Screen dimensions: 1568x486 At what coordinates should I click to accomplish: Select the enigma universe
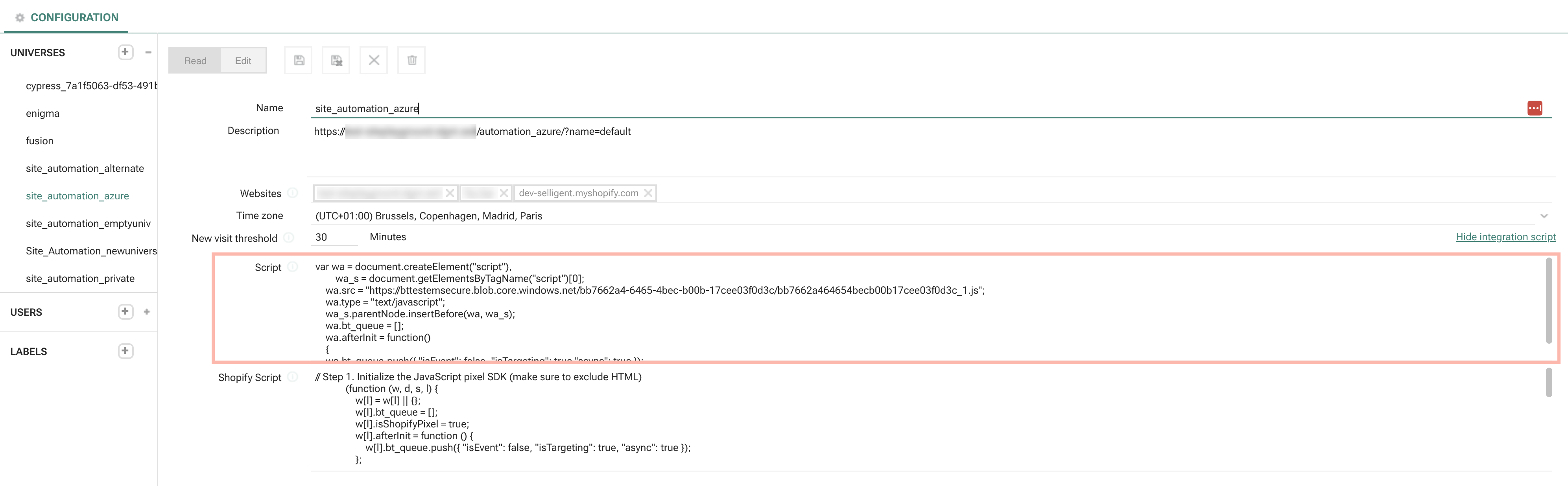(x=42, y=114)
